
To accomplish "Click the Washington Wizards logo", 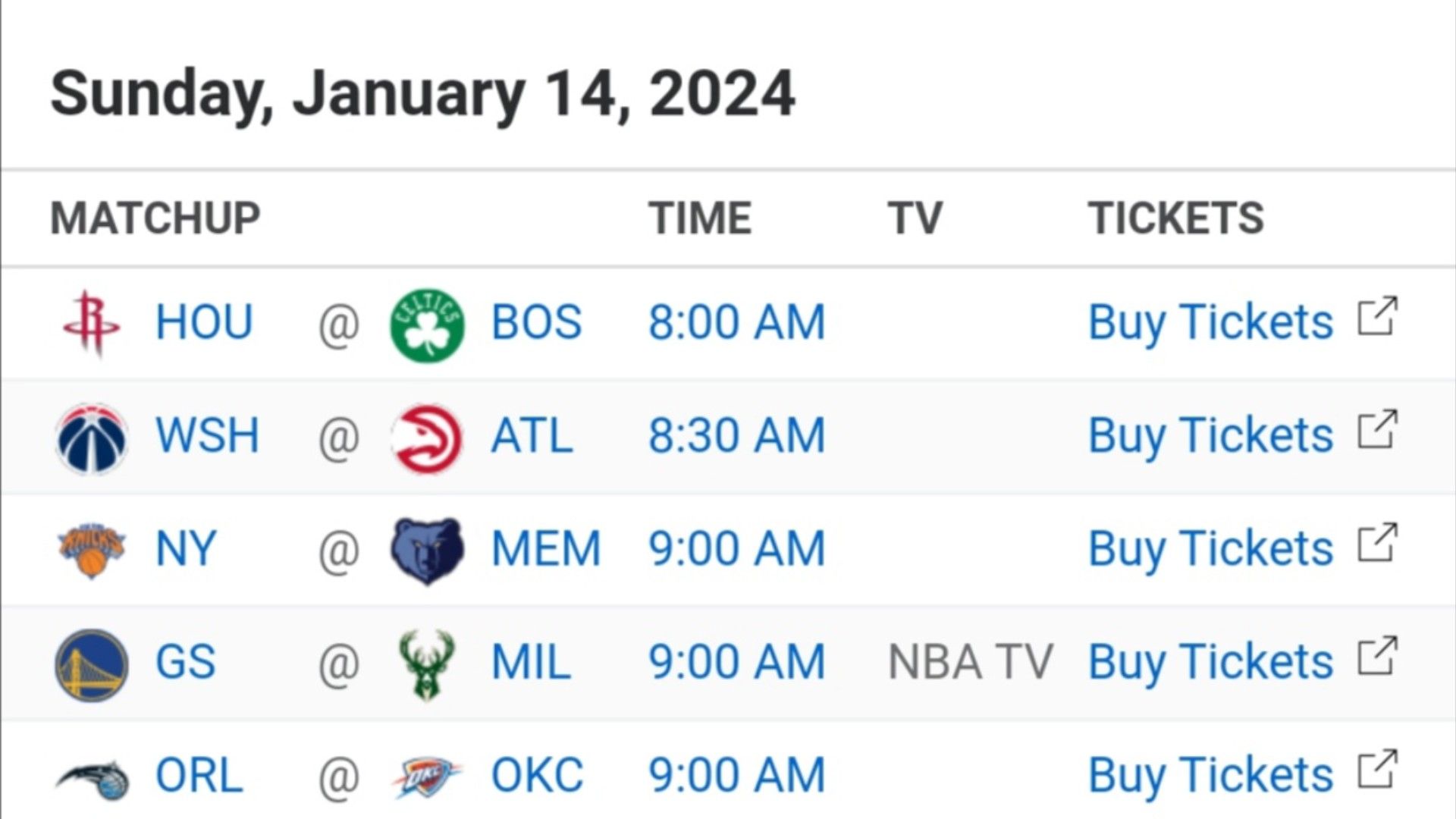I will (92, 438).
